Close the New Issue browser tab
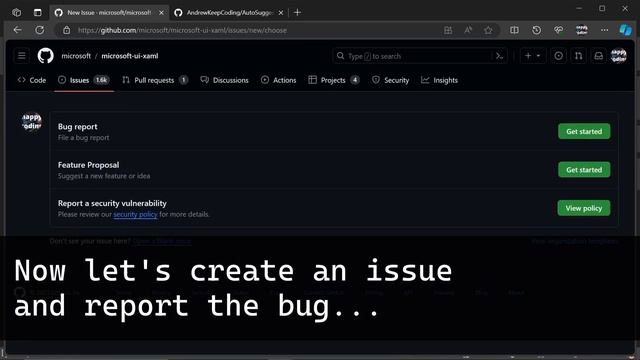640x360 pixels. pyautogui.click(x=161, y=13)
